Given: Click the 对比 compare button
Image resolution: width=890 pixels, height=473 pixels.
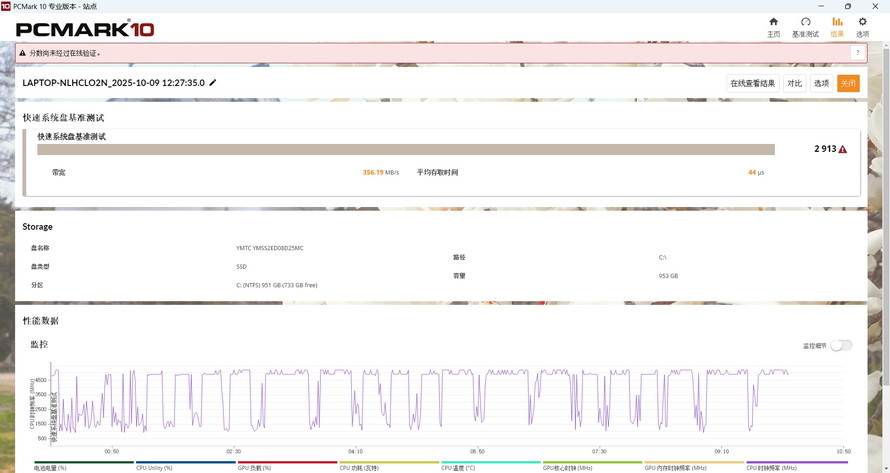Looking at the screenshot, I should 794,83.
